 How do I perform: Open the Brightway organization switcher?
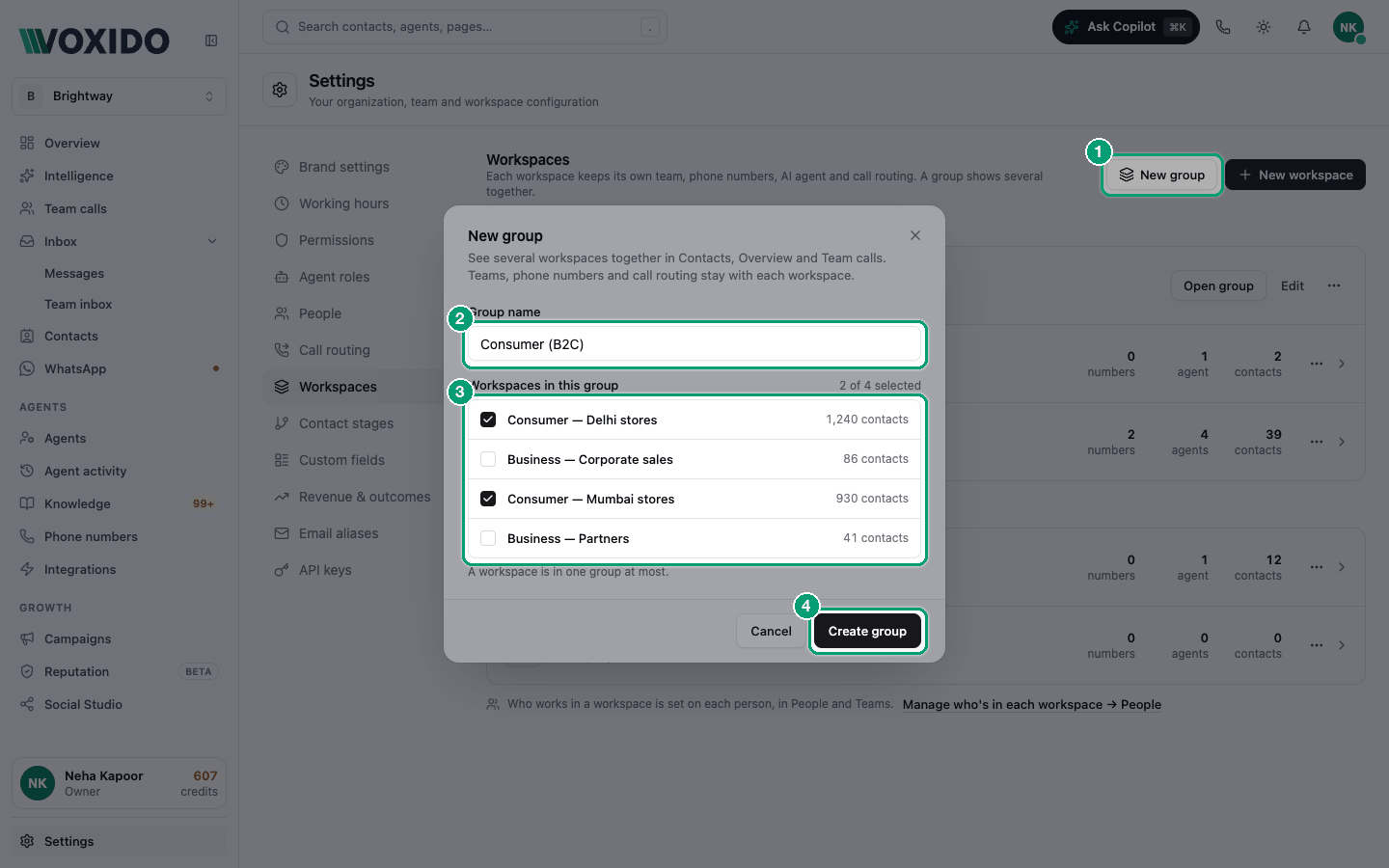coord(120,96)
